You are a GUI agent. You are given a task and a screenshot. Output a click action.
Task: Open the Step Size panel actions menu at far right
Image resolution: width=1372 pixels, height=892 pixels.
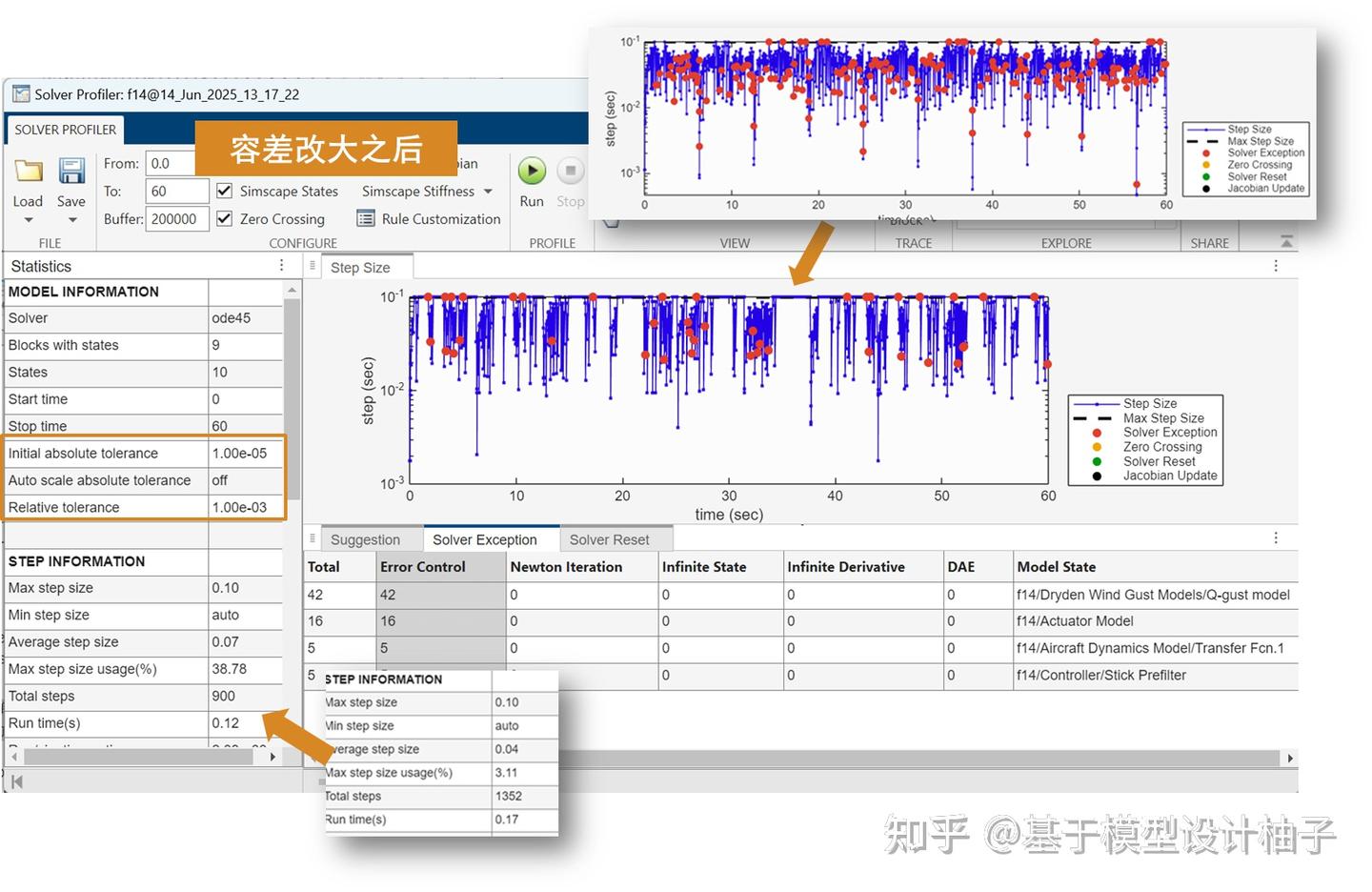coord(1276,266)
